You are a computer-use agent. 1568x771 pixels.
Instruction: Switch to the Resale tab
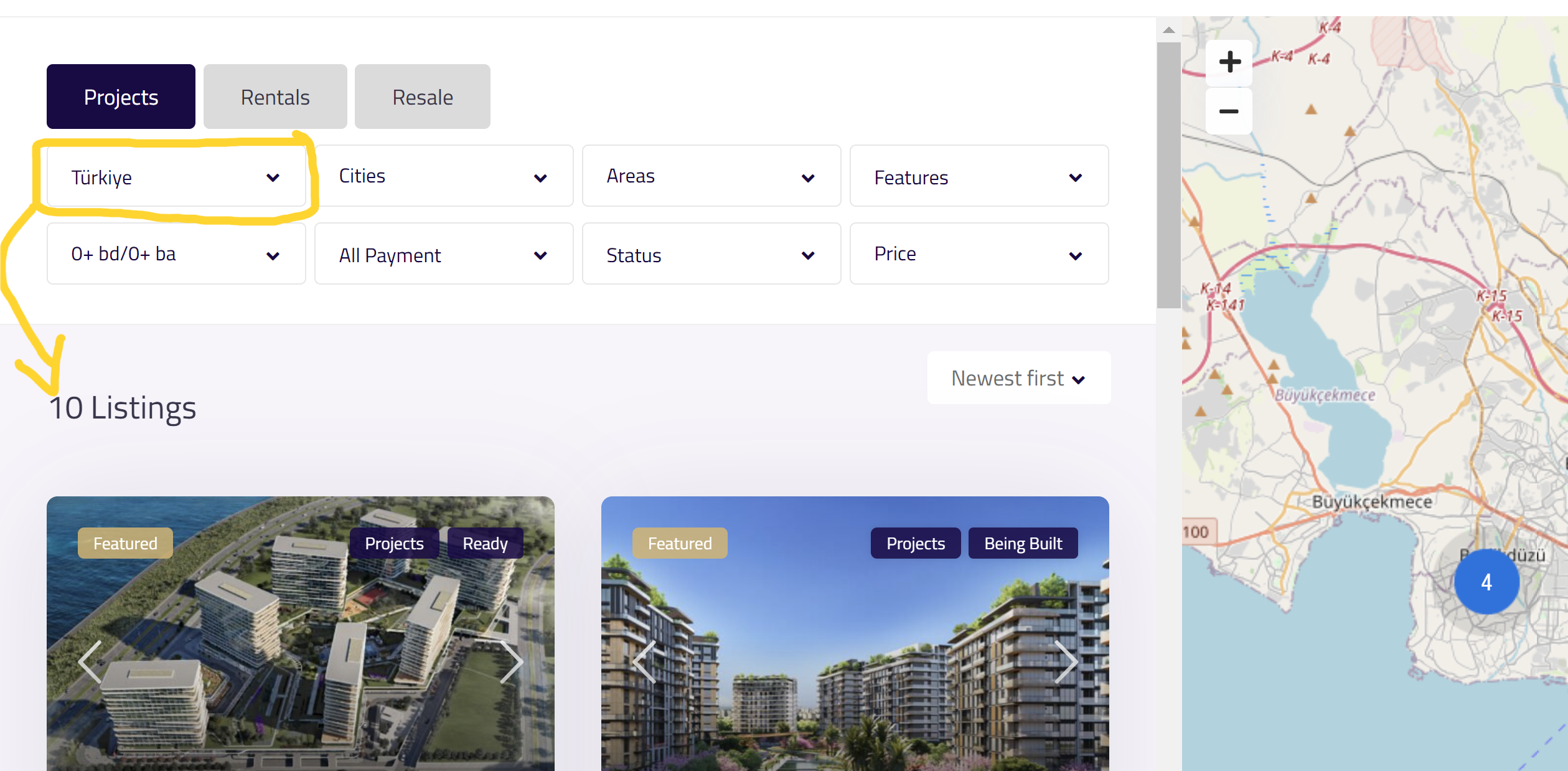pyautogui.click(x=423, y=97)
